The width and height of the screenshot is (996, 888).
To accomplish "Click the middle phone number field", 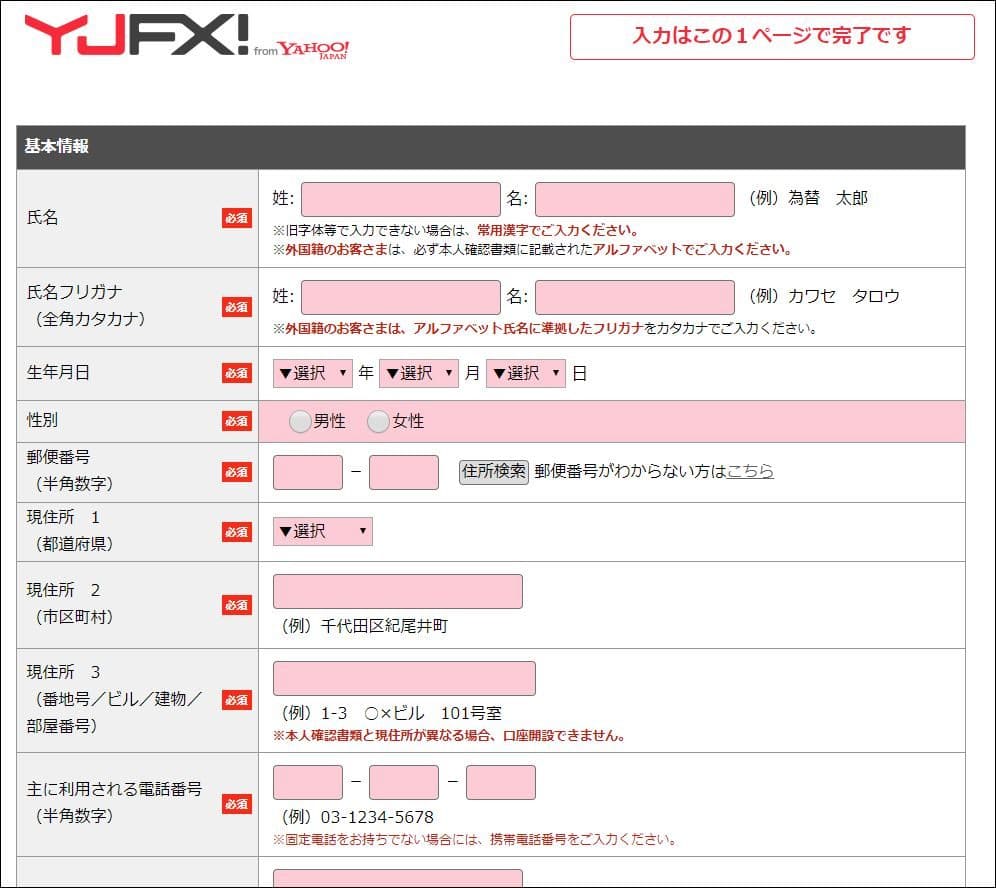I will pyautogui.click(x=403, y=783).
